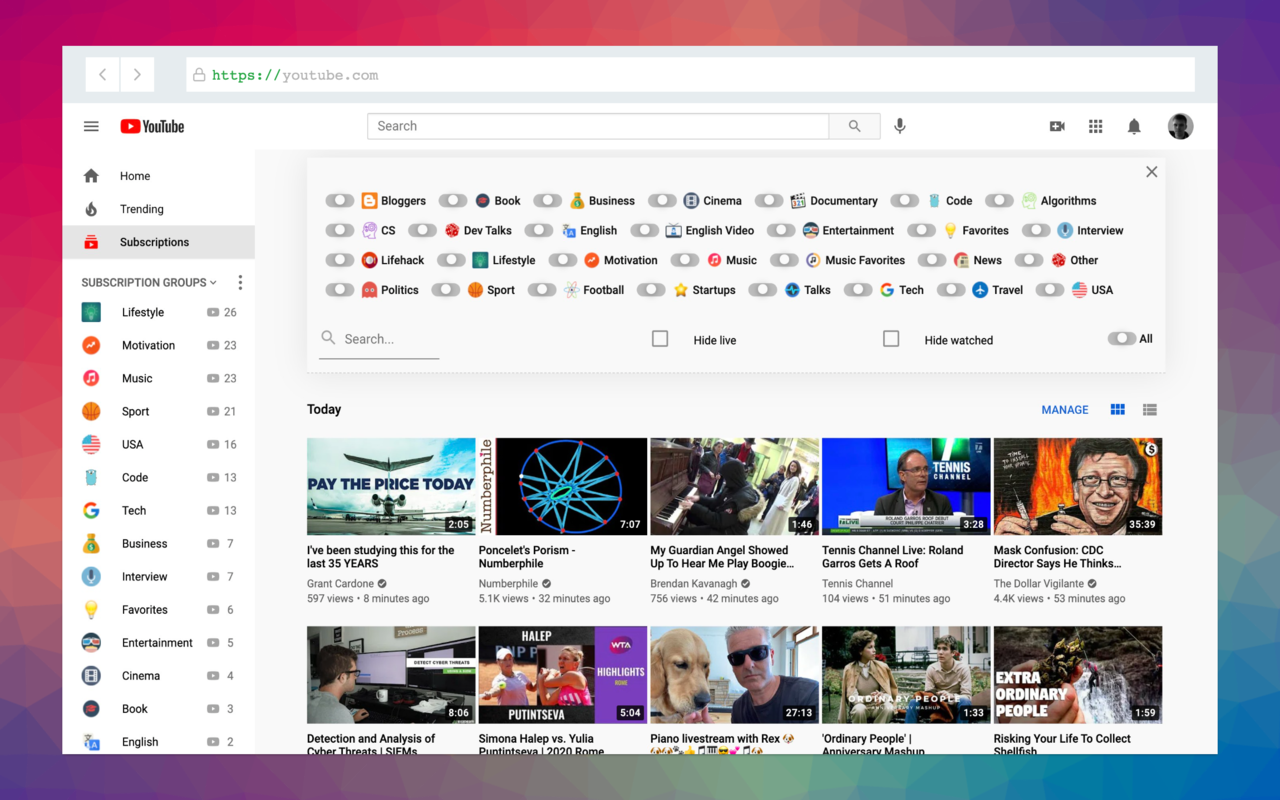Open The Dollar Vigilante channel link

pos(1039,584)
